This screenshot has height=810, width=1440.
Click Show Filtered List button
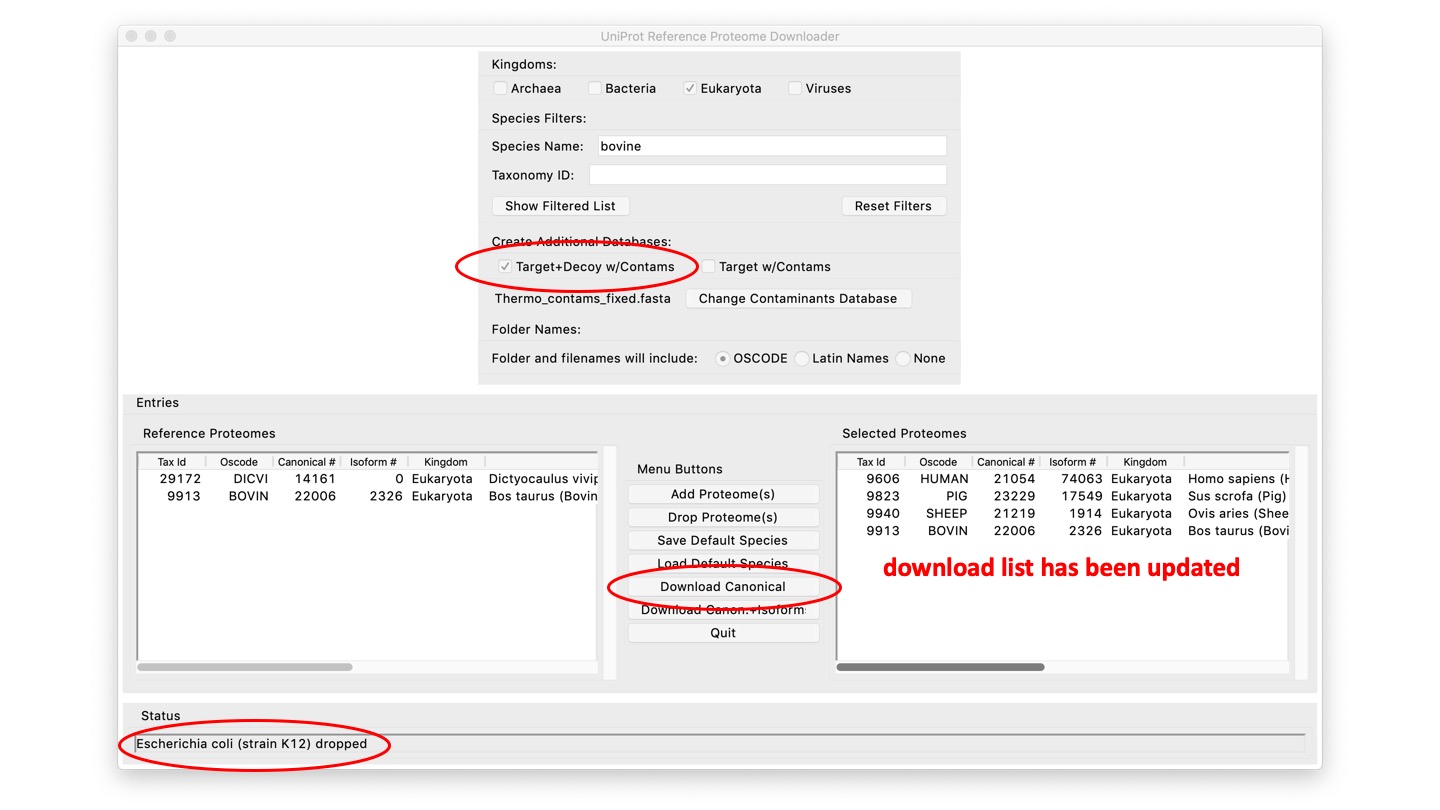tap(560, 206)
